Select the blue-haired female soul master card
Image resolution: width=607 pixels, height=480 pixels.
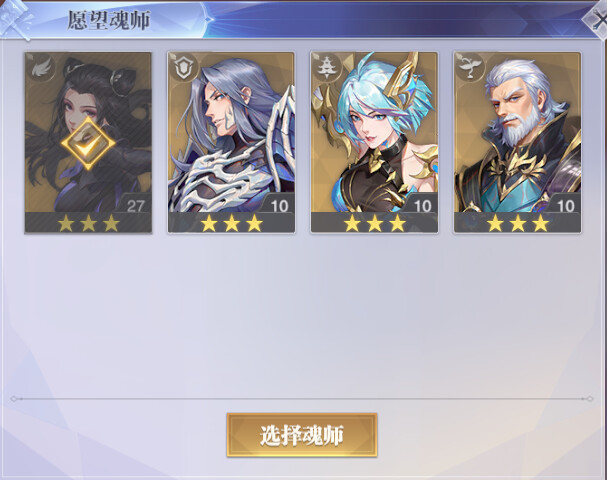tap(374, 142)
